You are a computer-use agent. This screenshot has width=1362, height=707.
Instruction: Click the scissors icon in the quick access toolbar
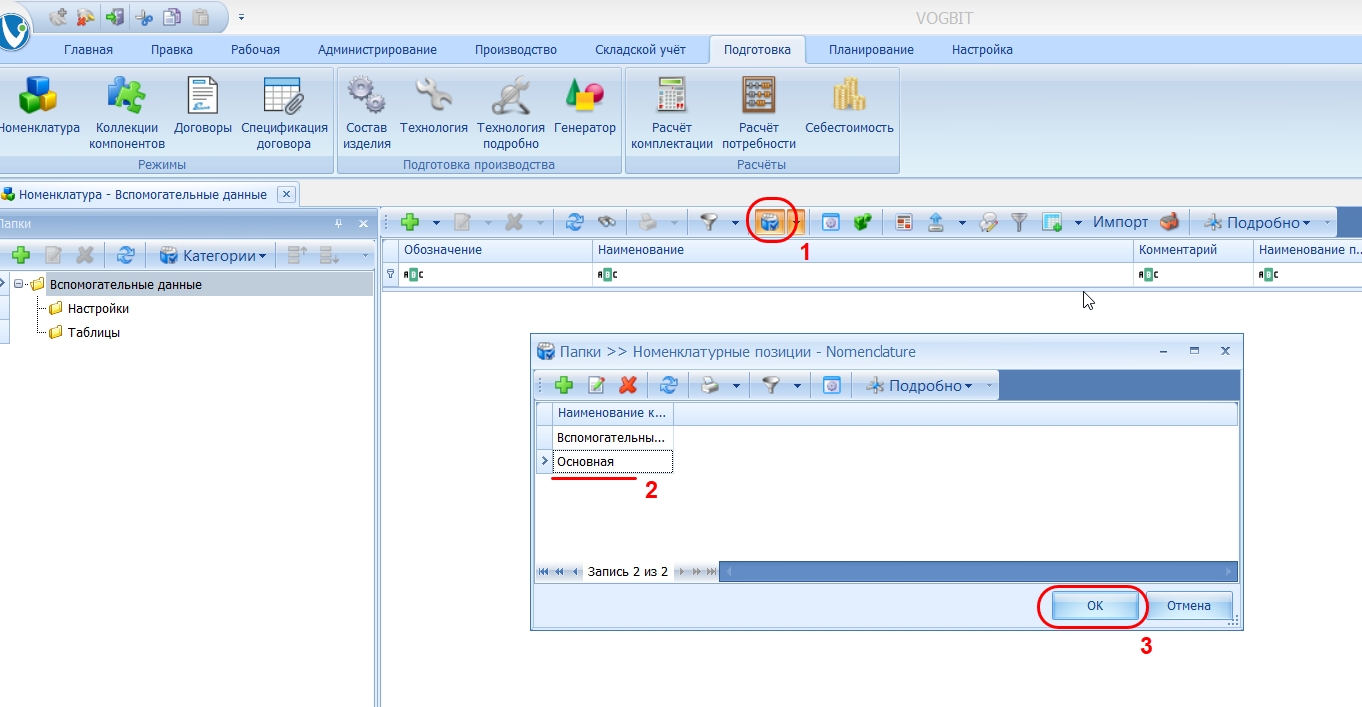pyautogui.click(x=144, y=16)
